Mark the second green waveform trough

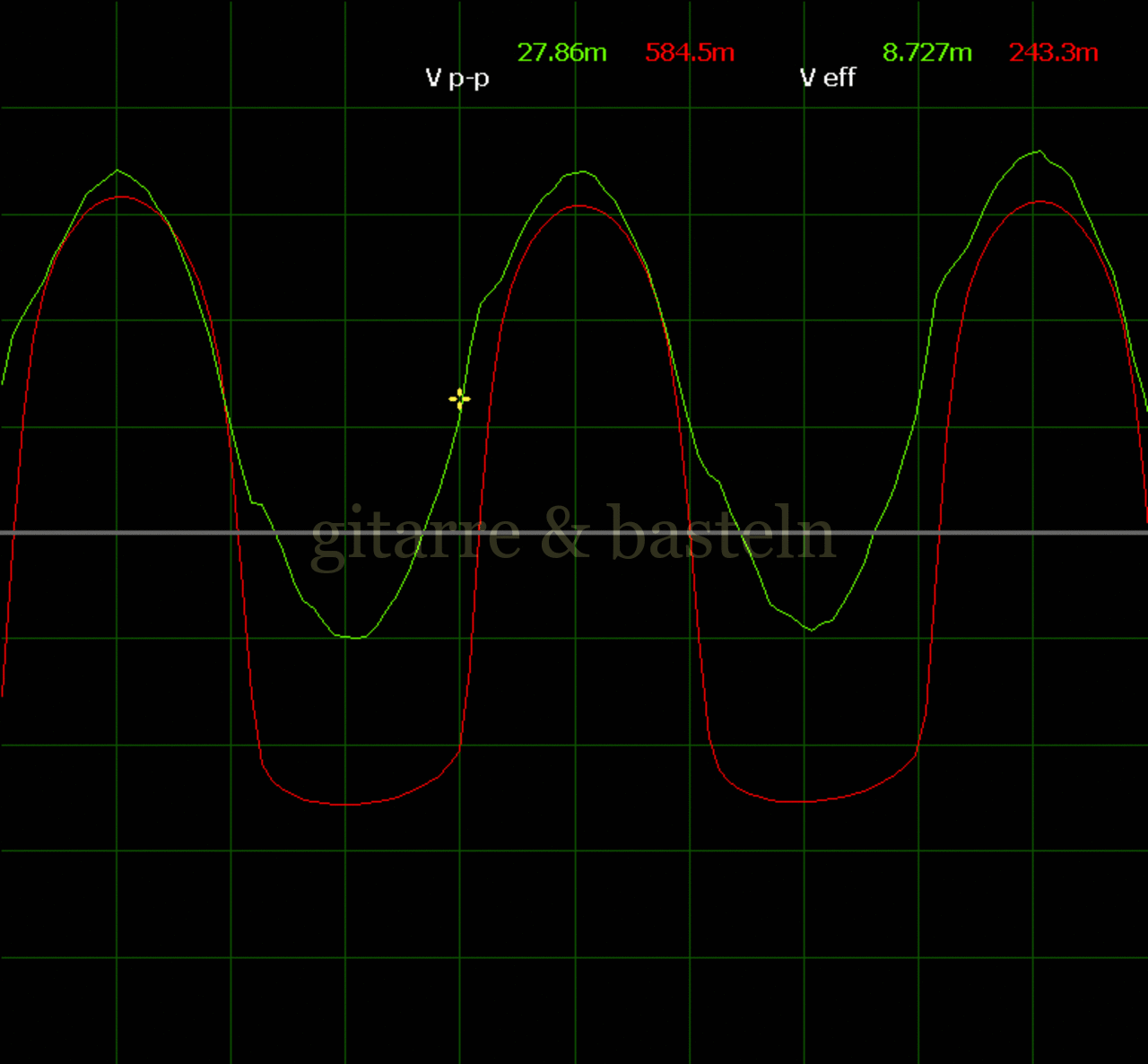click(x=813, y=630)
